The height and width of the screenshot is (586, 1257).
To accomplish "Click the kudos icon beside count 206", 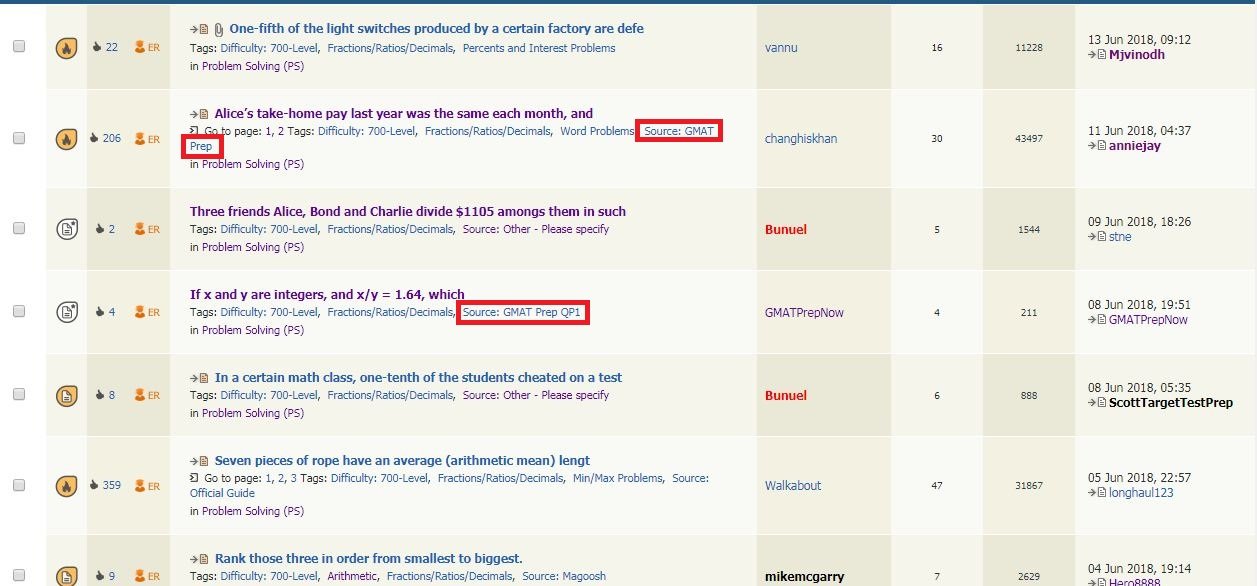I will pyautogui.click(x=95, y=139).
